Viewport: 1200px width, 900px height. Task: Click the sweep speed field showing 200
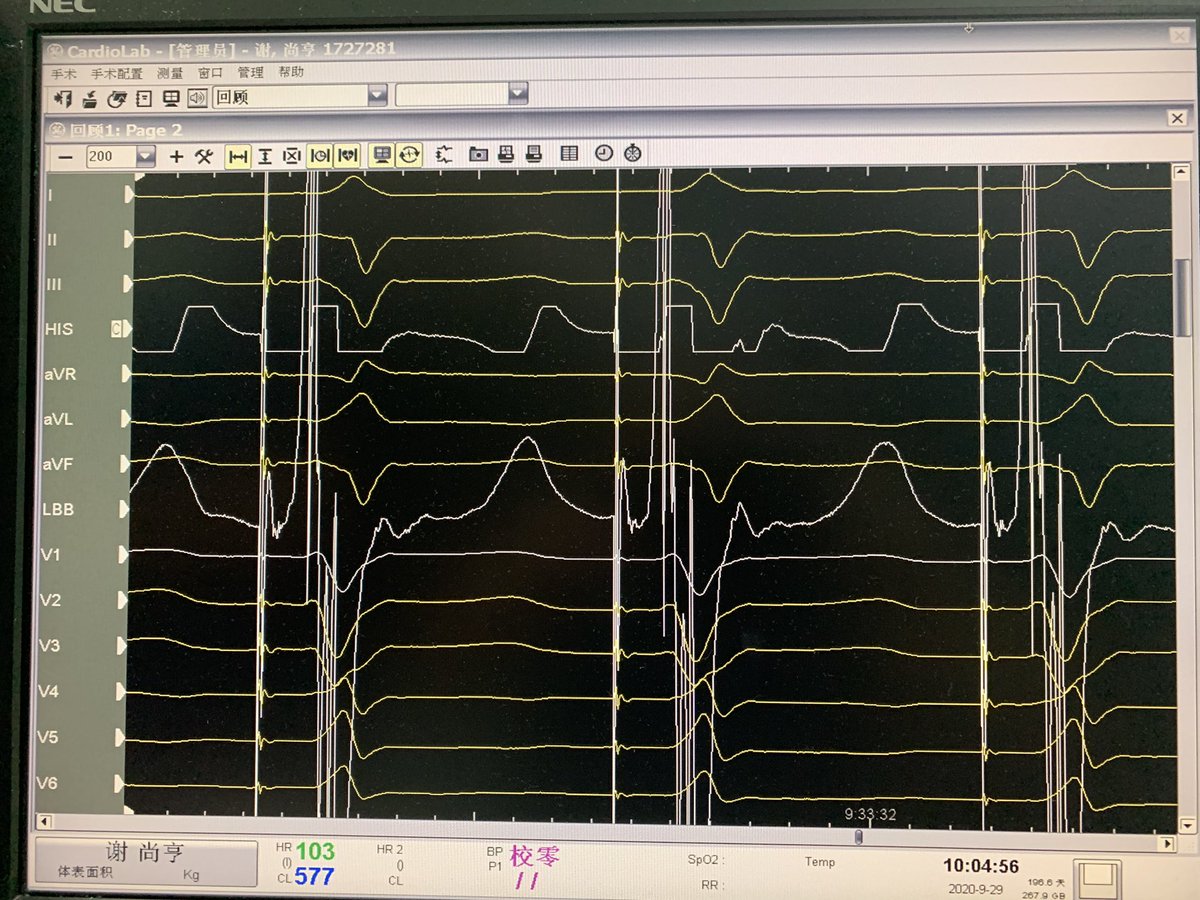[110, 156]
